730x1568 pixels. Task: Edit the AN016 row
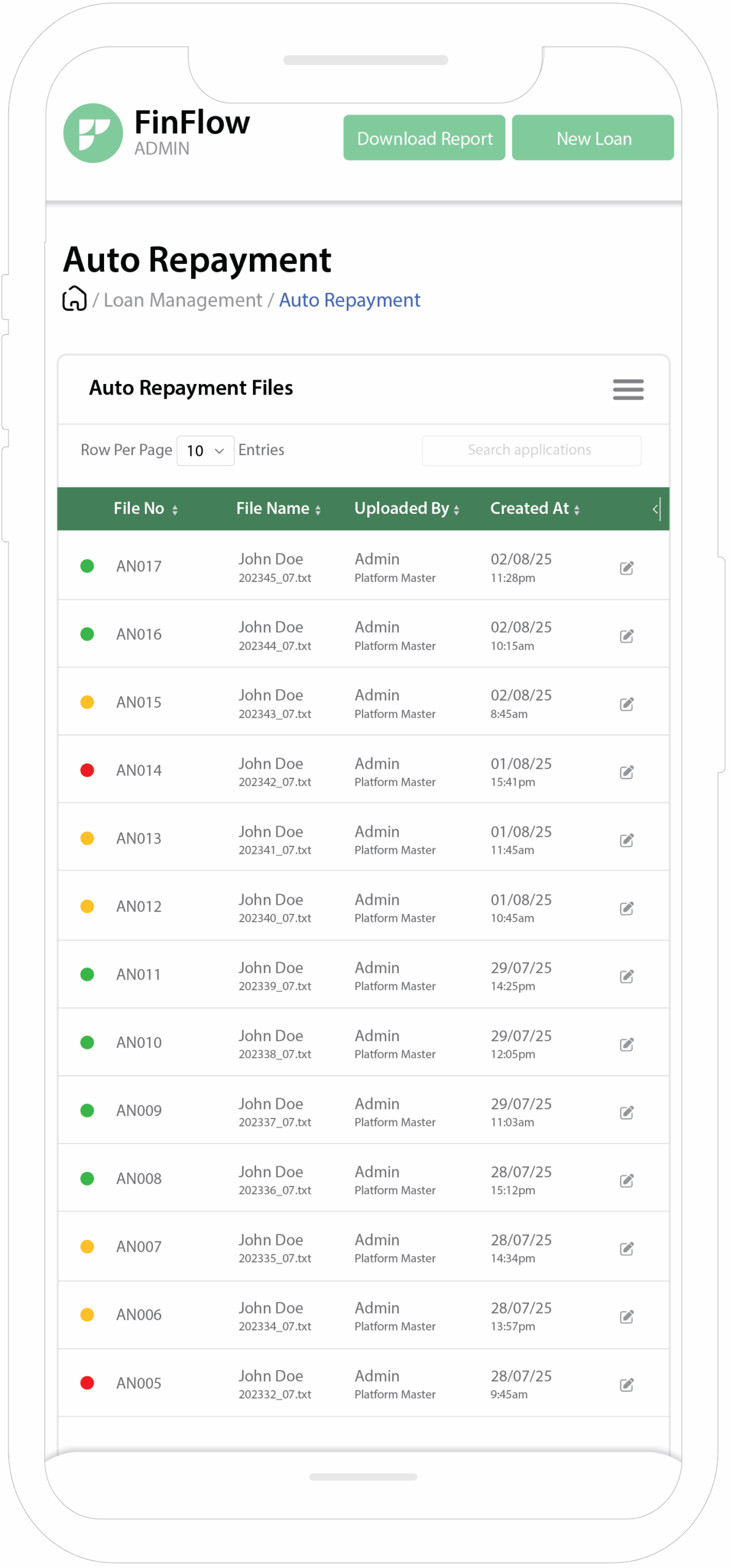[x=626, y=636]
